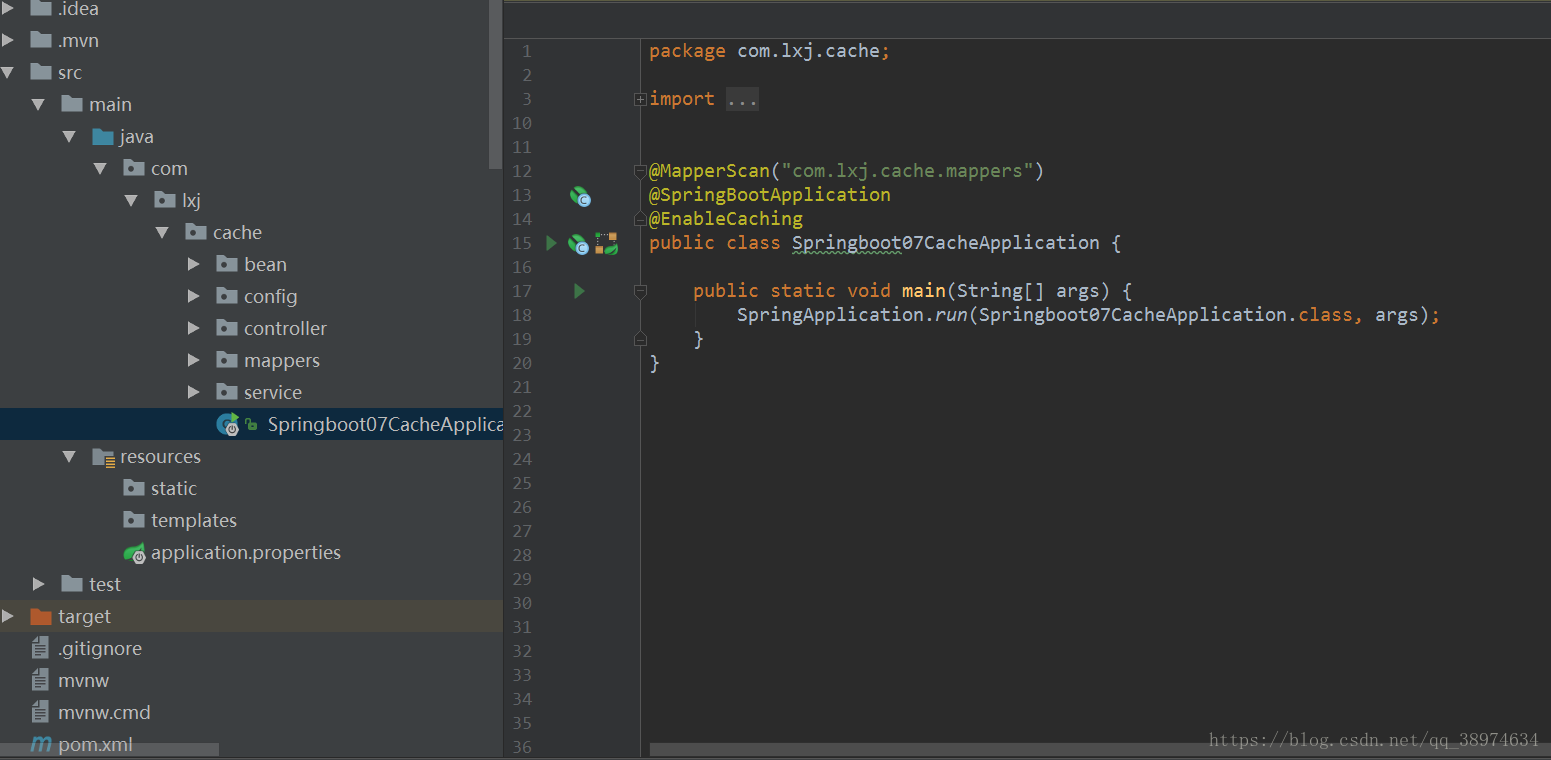The height and width of the screenshot is (760, 1551).
Task: Click the autowired dependencies gutter icon on line 15
Action: point(606,243)
